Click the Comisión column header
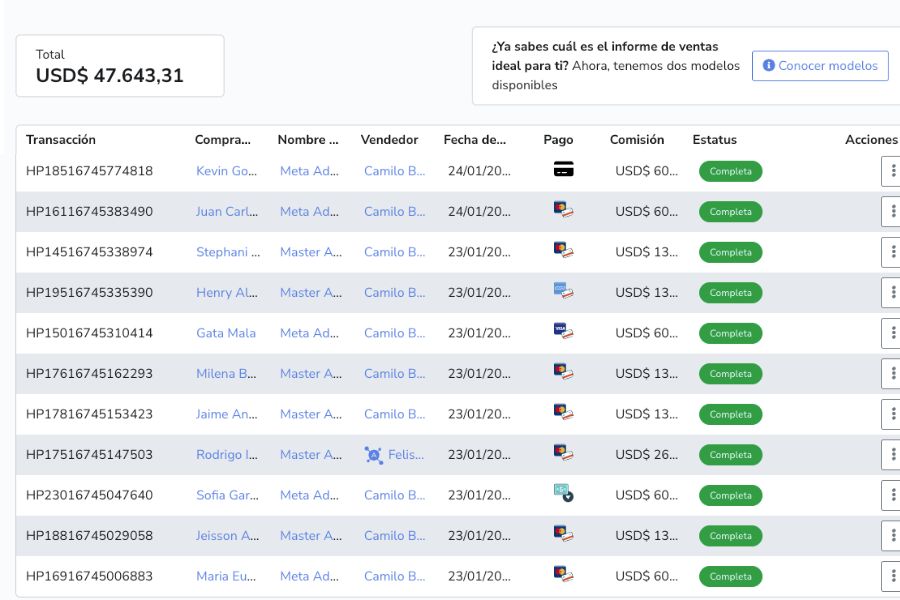 click(x=637, y=140)
